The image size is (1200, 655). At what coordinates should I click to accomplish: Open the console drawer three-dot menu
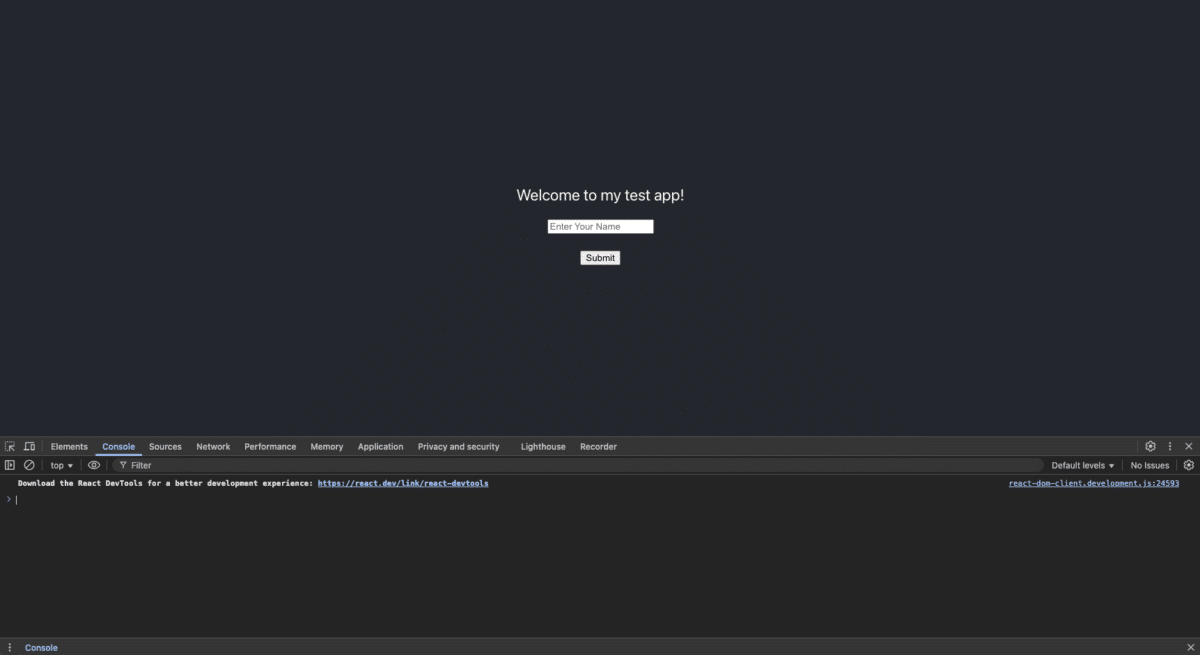pyautogui.click(x=9, y=647)
